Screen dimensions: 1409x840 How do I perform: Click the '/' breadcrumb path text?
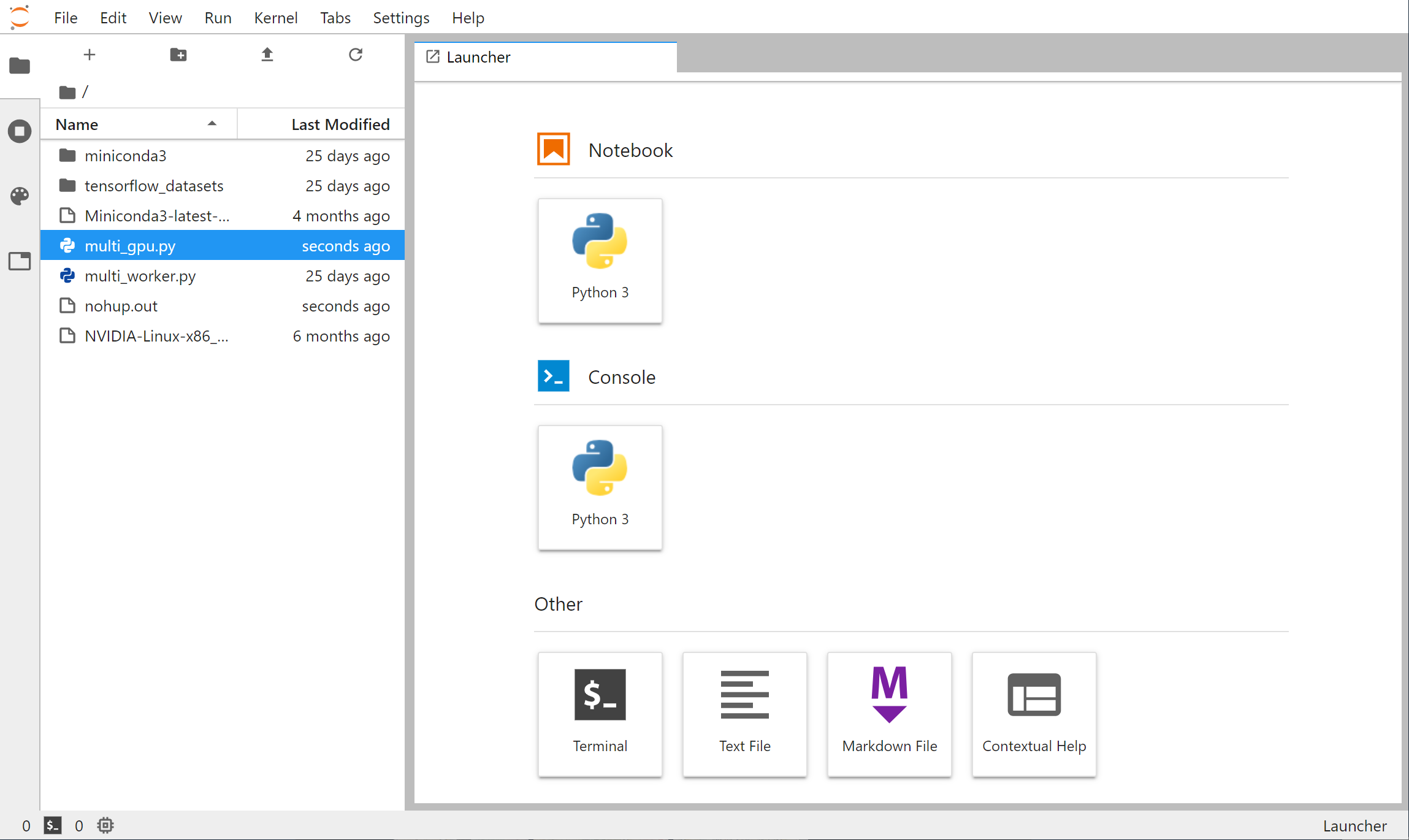tap(85, 92)
